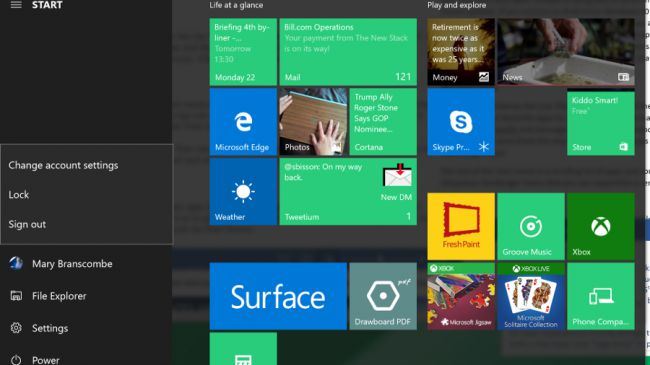
Task: Click the Power icon
Action: [16, 360]
